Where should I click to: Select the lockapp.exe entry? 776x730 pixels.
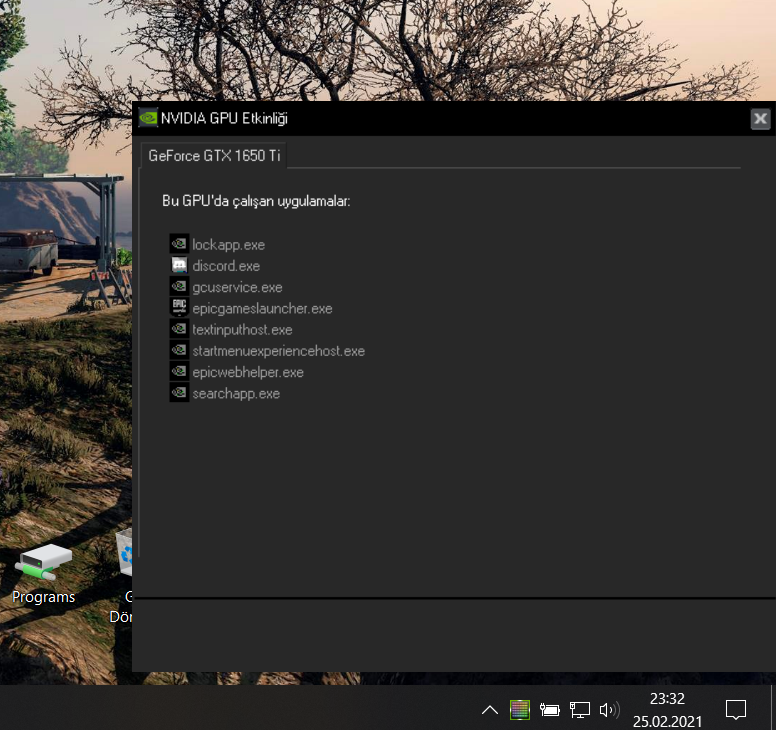[228, 244]
